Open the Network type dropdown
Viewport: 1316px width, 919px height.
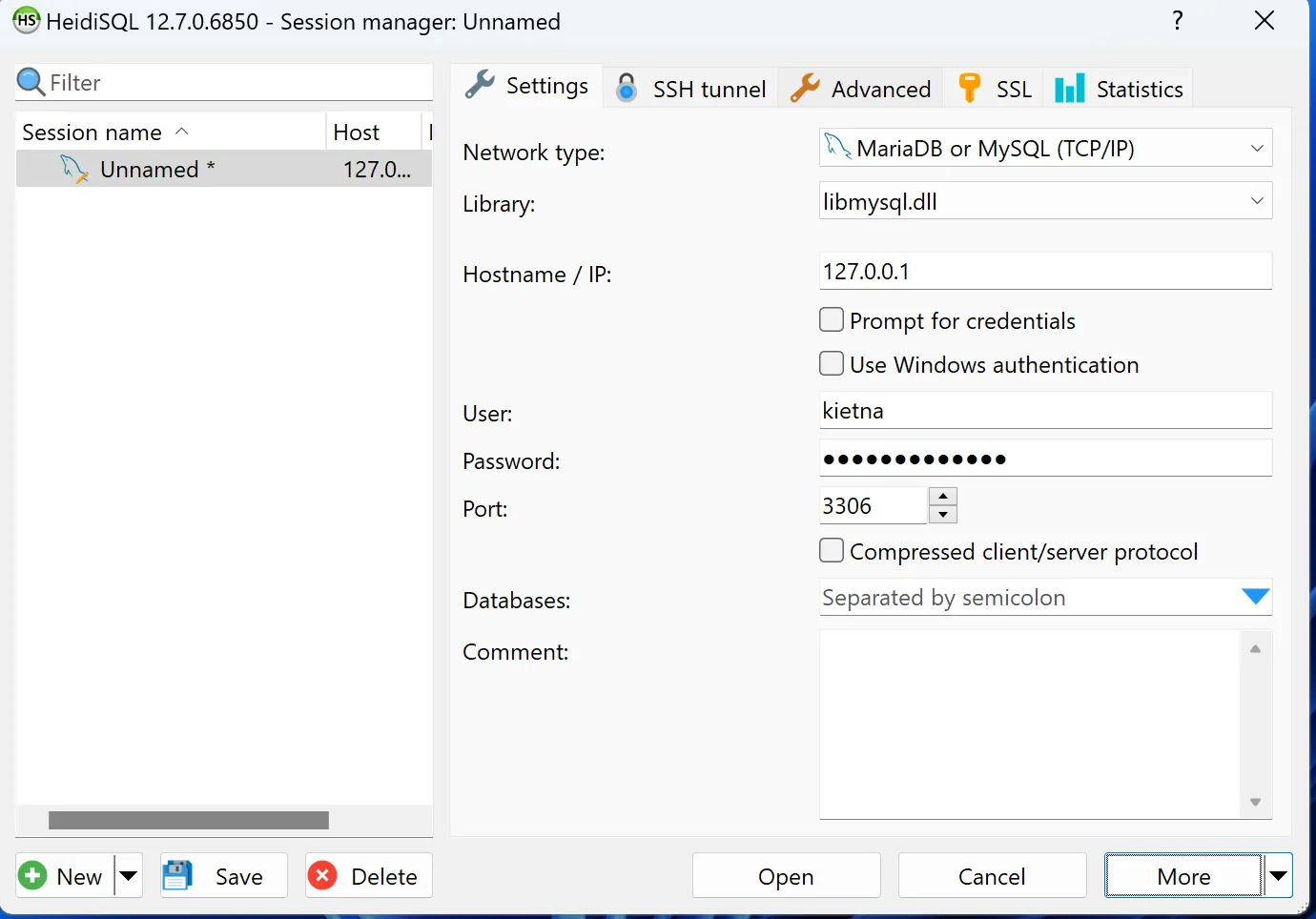[1257, 148]
